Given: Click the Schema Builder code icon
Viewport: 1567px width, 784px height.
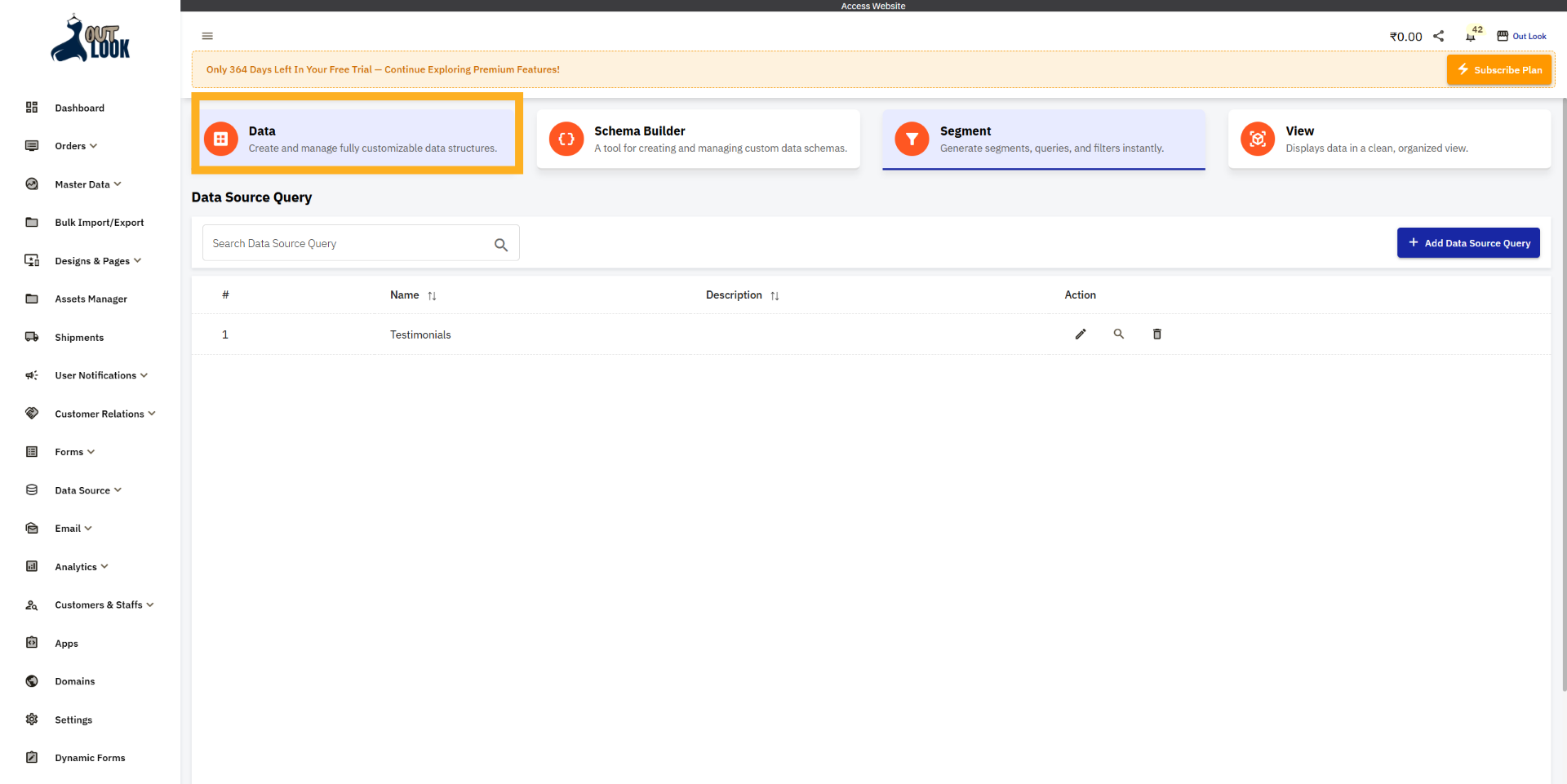Looking at the screenshot, I should click(x=566, y=139).
